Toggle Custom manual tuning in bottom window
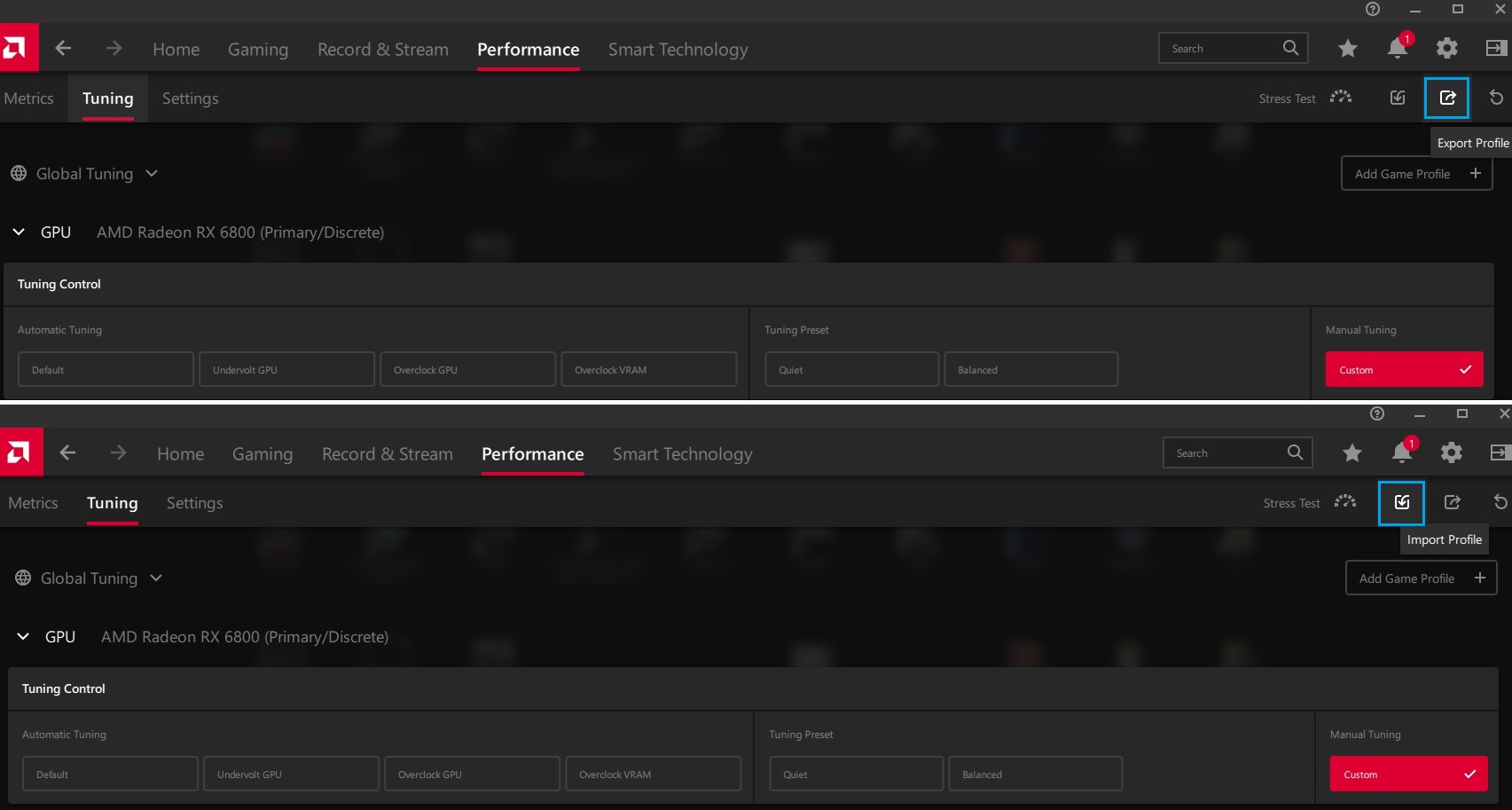This screenshot has height=810, width=1512. coord(1408,774)
